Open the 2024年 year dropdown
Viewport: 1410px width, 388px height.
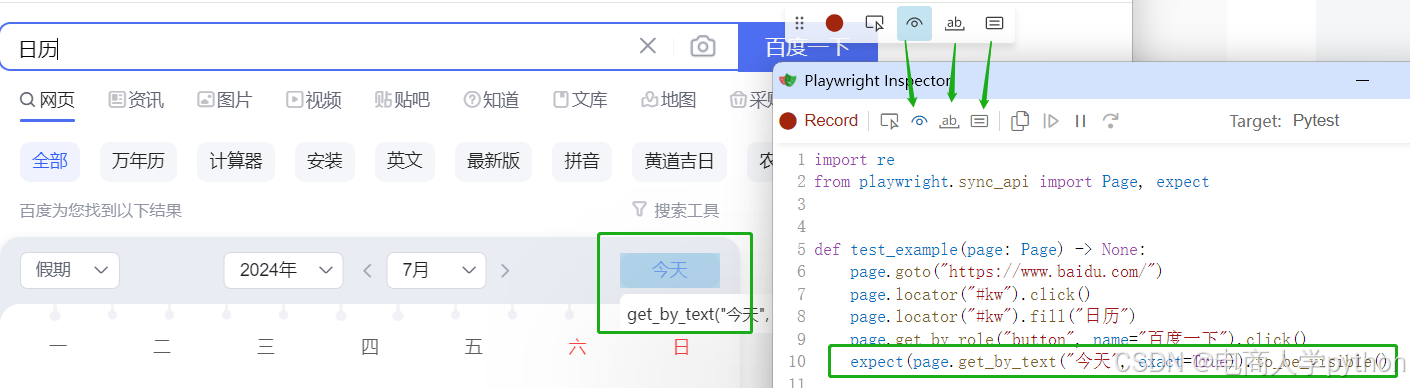click(x=284, y=270)
